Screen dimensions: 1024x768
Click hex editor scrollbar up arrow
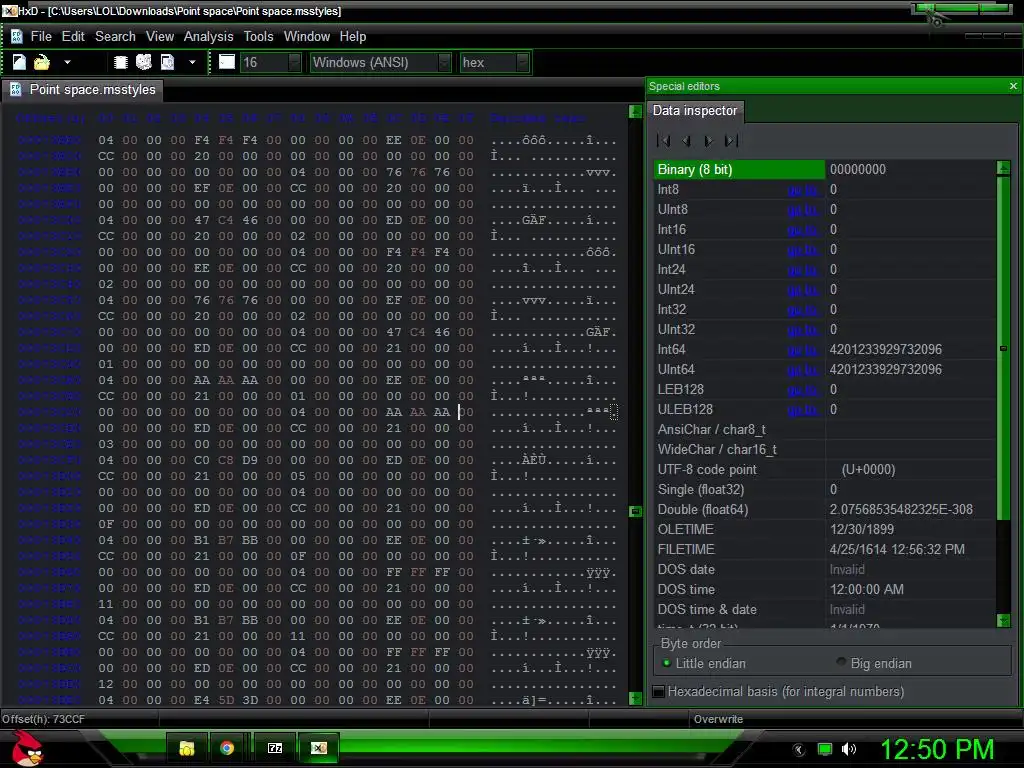pos(635,111)
